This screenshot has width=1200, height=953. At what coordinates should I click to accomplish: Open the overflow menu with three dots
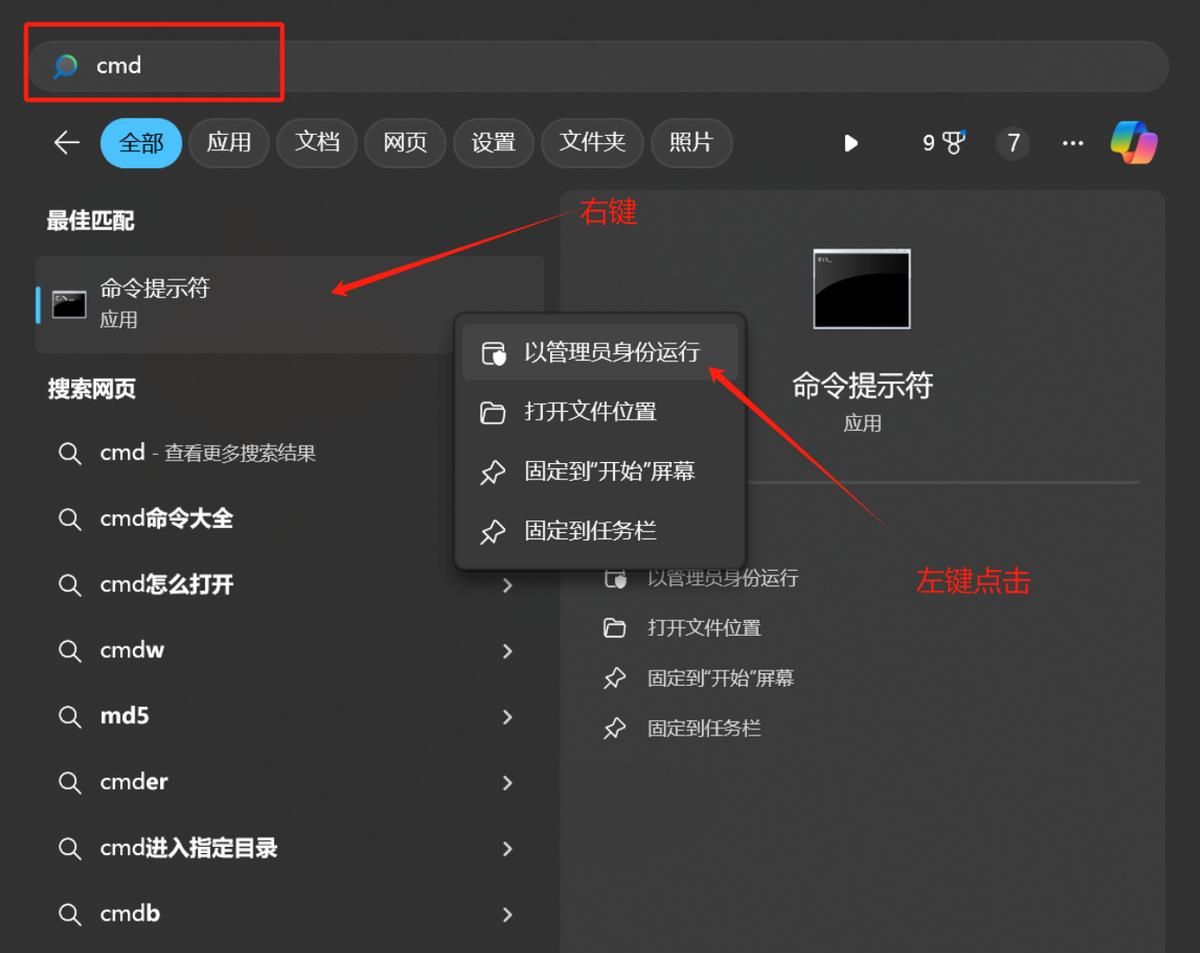tap(1073, 143)
